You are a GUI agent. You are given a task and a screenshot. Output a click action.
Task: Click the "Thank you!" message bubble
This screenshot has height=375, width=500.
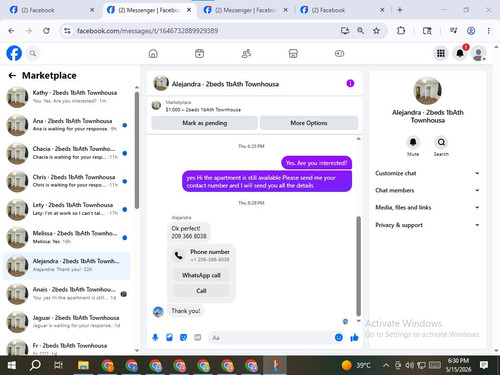186,311
